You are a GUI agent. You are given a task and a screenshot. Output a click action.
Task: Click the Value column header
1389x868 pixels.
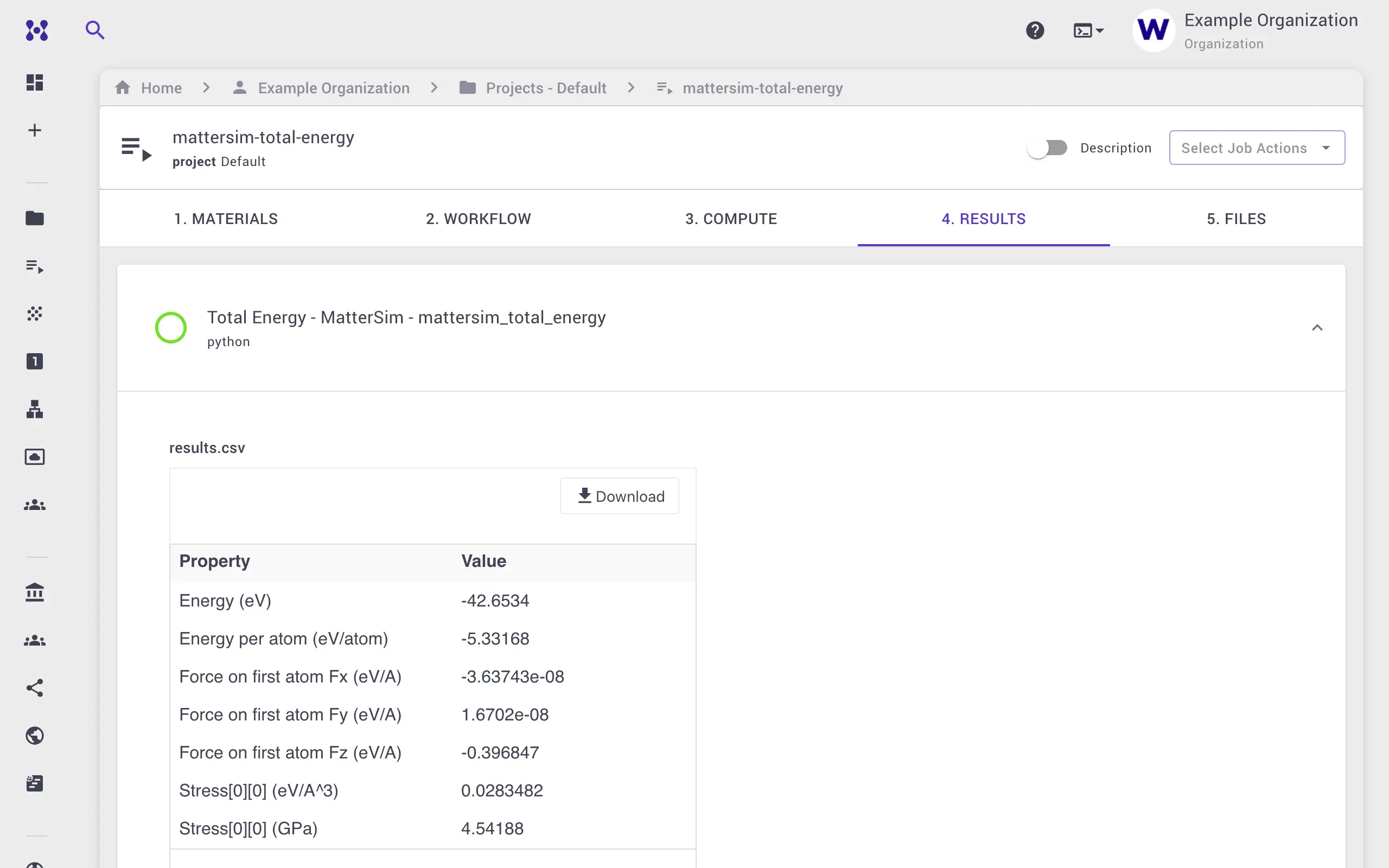(x=483, y=561)
